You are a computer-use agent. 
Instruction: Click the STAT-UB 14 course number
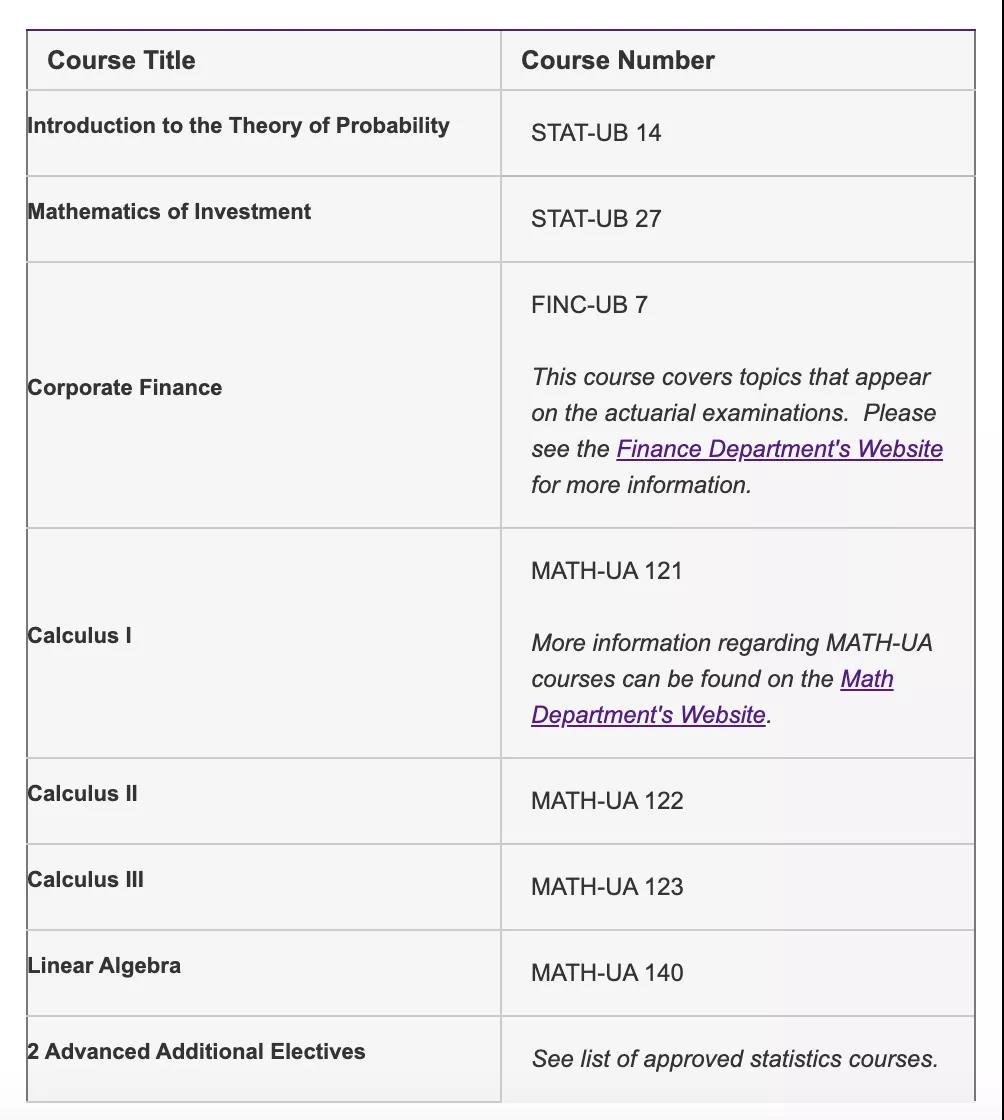596,133
